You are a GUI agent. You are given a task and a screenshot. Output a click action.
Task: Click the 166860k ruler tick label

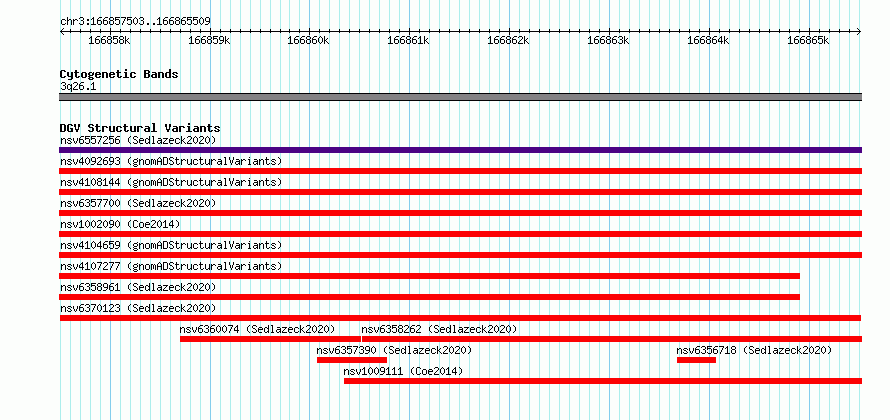tap(309, 40)
